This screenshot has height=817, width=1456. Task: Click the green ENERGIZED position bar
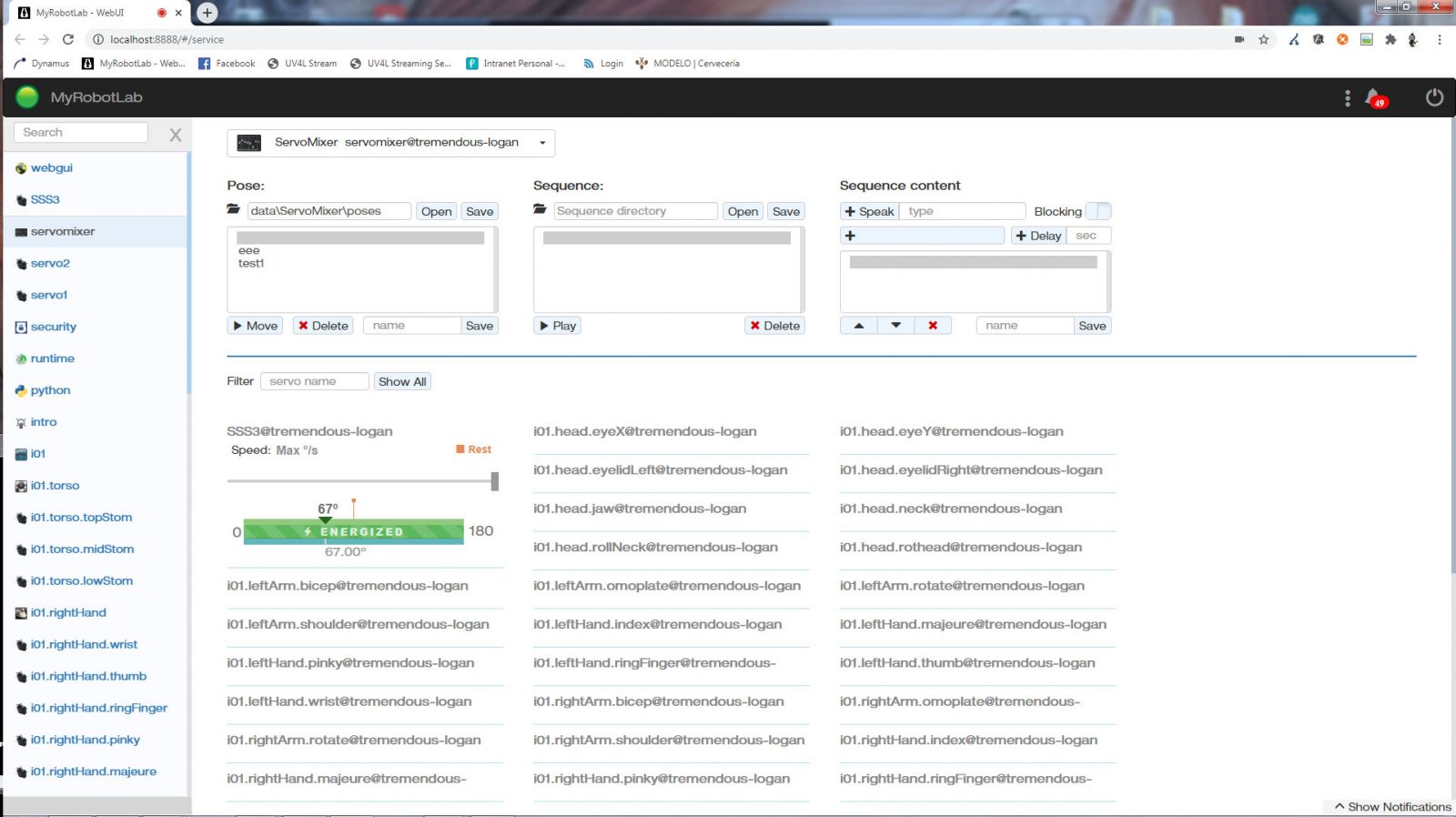353,531
